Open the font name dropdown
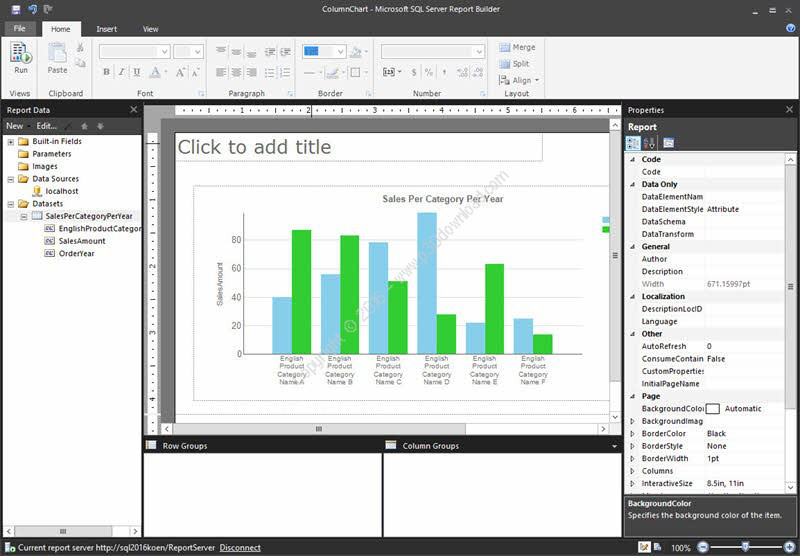The image size is (800, 556). 164,52
